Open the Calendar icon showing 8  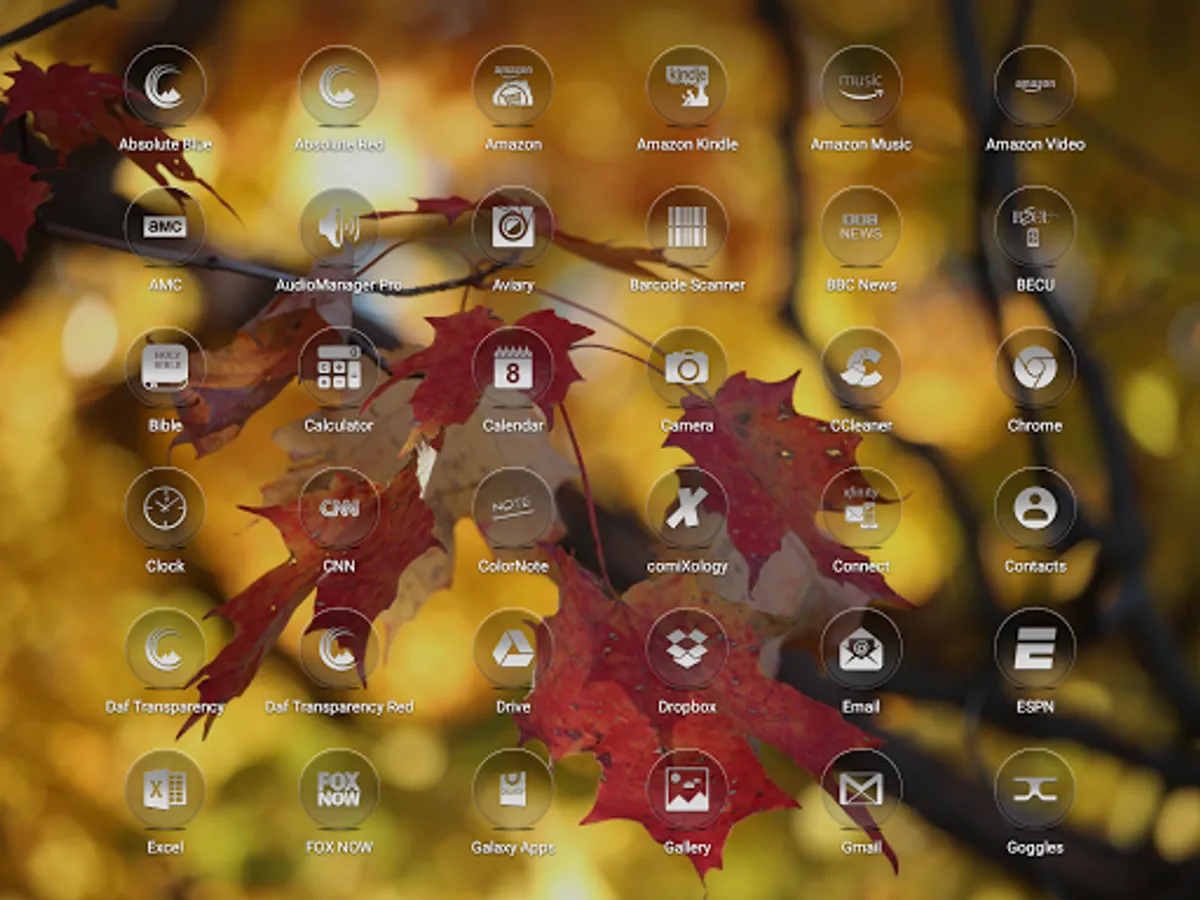[x=513, y=367]
